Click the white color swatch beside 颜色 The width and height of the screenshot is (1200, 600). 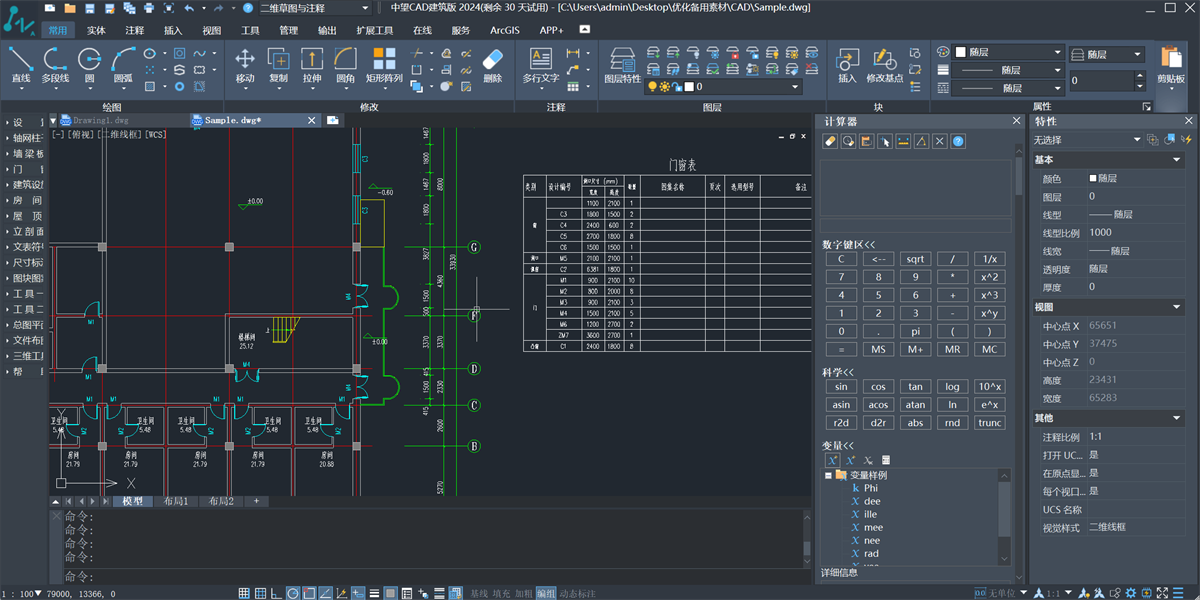[1093, 179]
